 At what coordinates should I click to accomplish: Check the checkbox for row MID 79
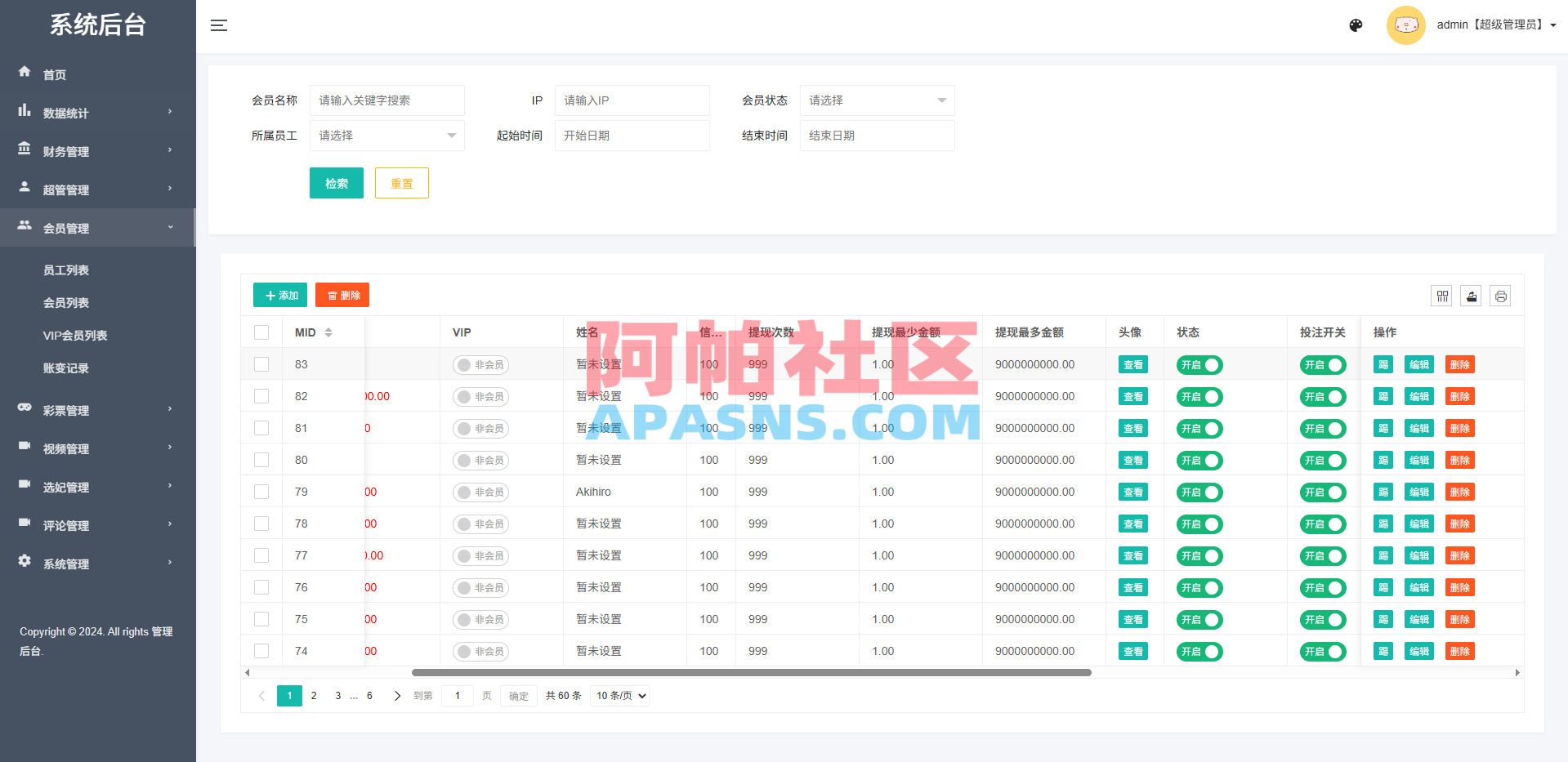click(x=261, y=492)
